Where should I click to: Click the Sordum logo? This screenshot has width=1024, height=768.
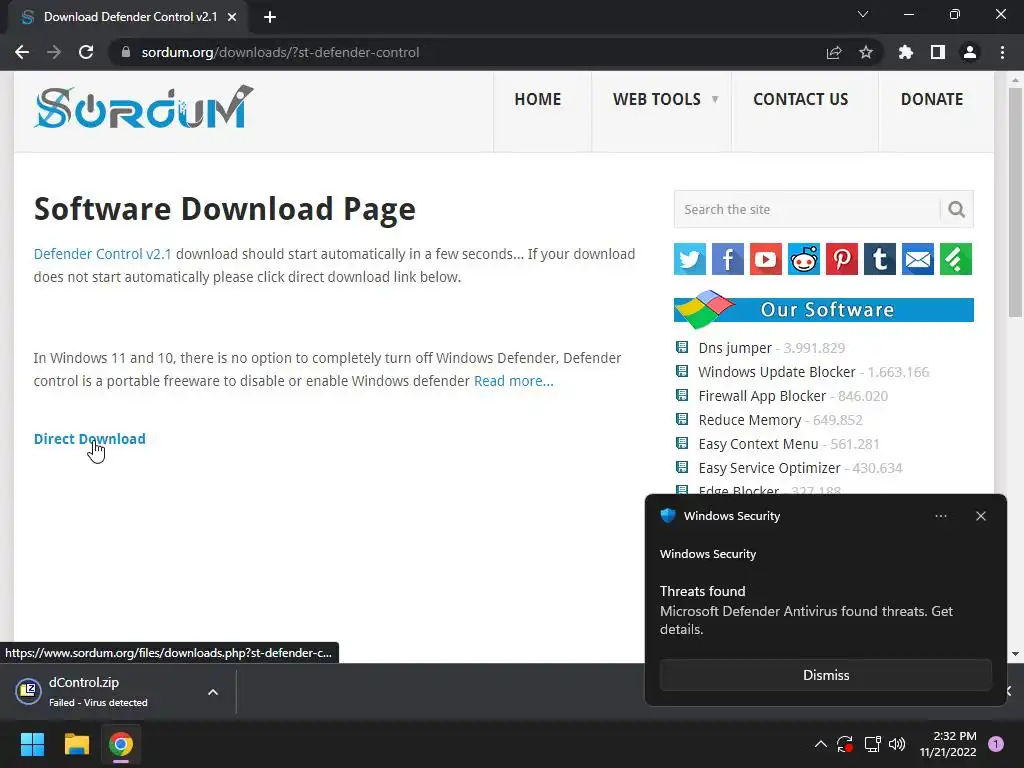click(144, 107)
